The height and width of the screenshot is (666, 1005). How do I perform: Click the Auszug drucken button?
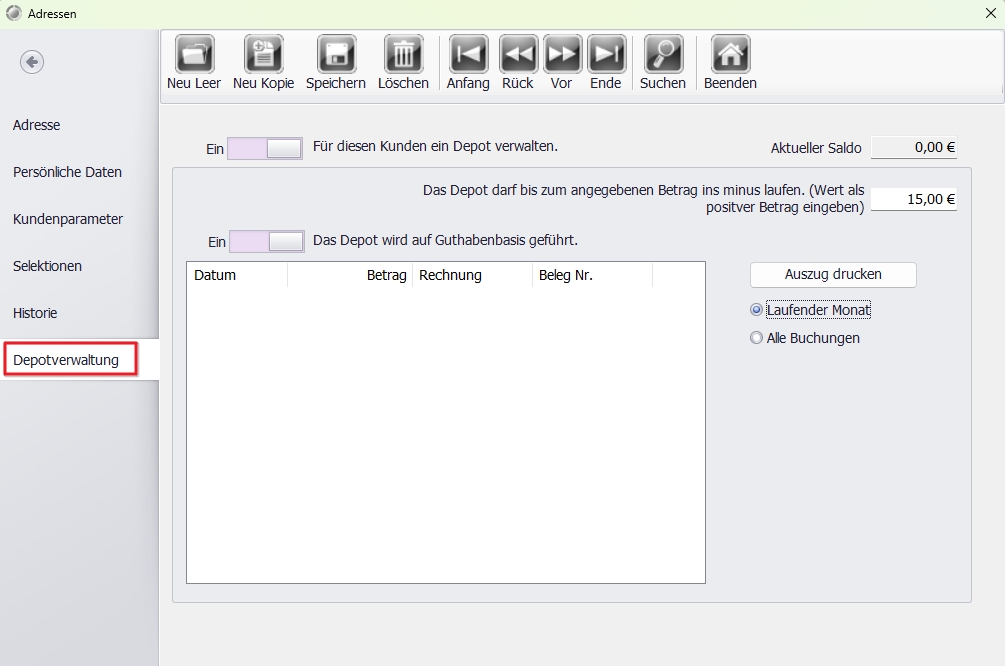[x=833, y=274]
